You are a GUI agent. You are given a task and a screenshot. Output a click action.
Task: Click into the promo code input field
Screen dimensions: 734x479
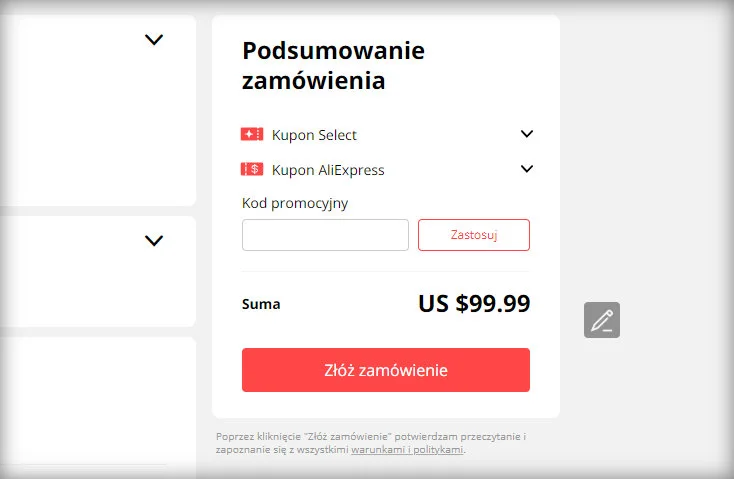tap(325, 235)
